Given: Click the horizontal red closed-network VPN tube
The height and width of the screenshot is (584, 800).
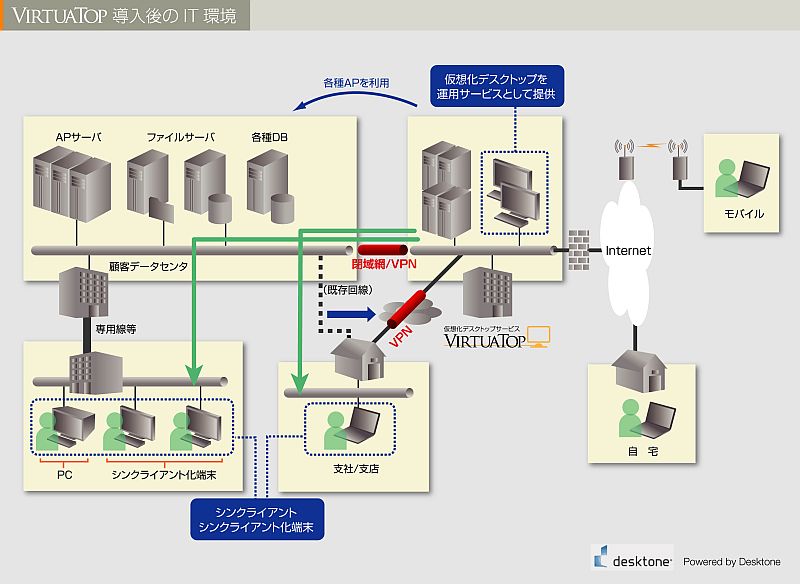Looking at the screenshot, I should (383, 250).
